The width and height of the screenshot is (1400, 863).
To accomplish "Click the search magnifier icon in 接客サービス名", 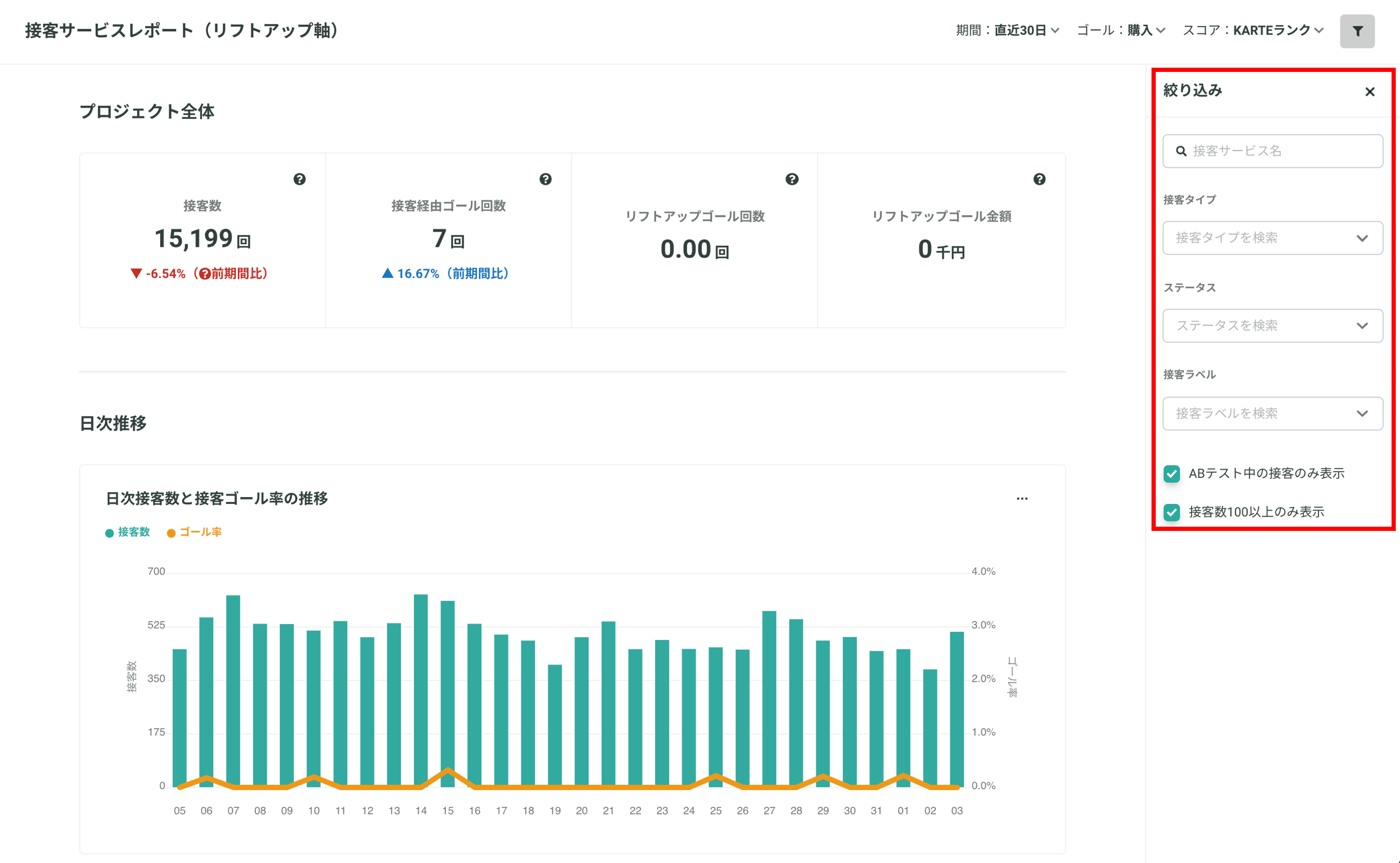I will coord(1181,151).
